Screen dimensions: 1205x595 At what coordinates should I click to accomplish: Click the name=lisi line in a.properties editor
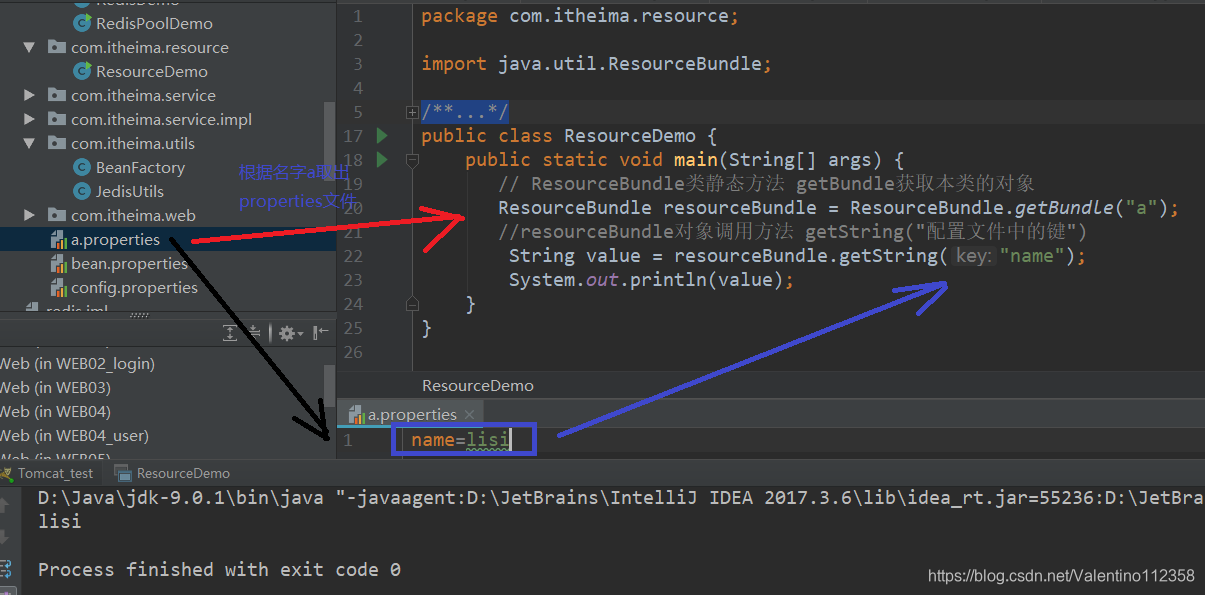tap(460, 439)
